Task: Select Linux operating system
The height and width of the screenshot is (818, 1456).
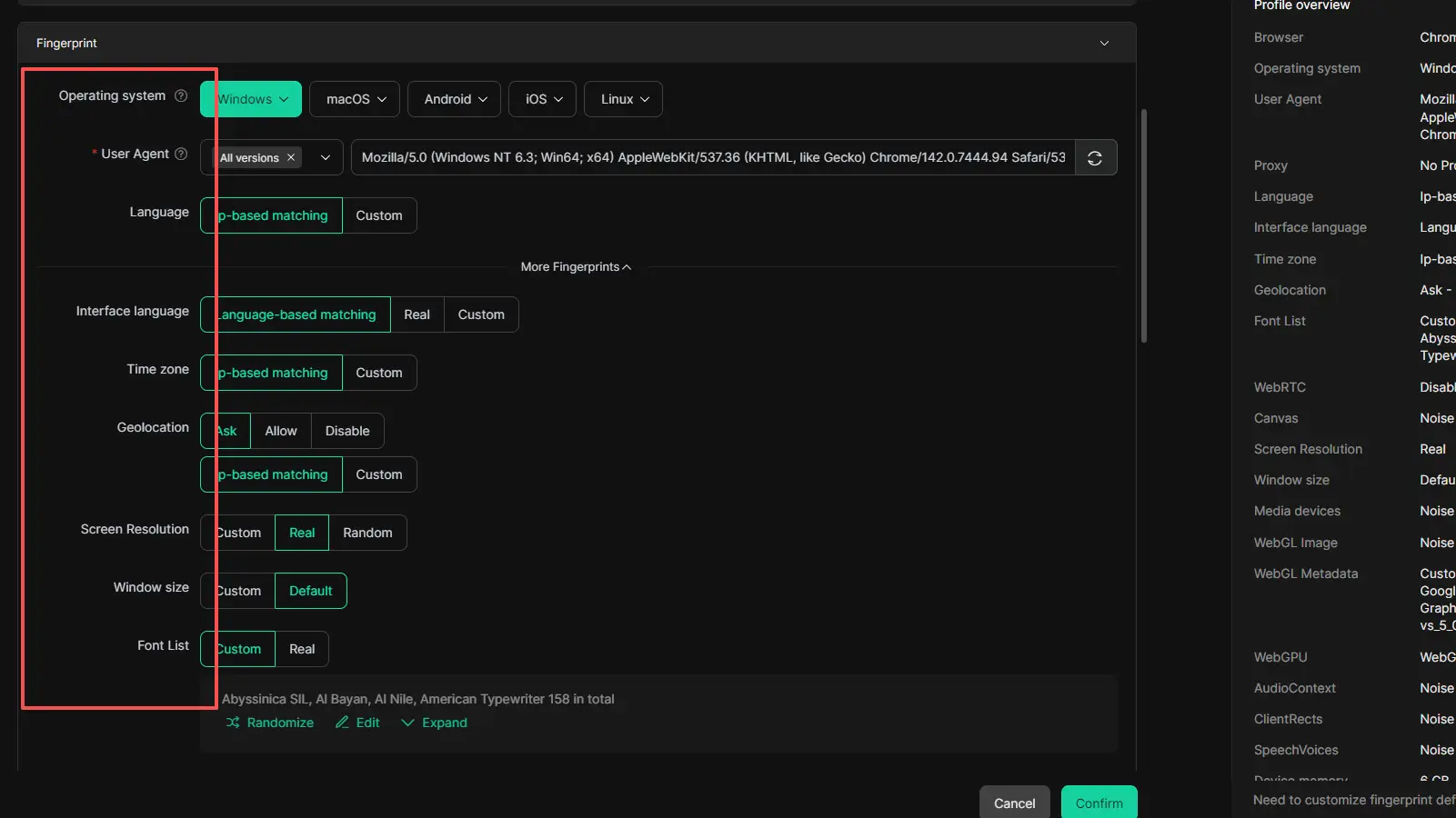Action: pos(624,99)
